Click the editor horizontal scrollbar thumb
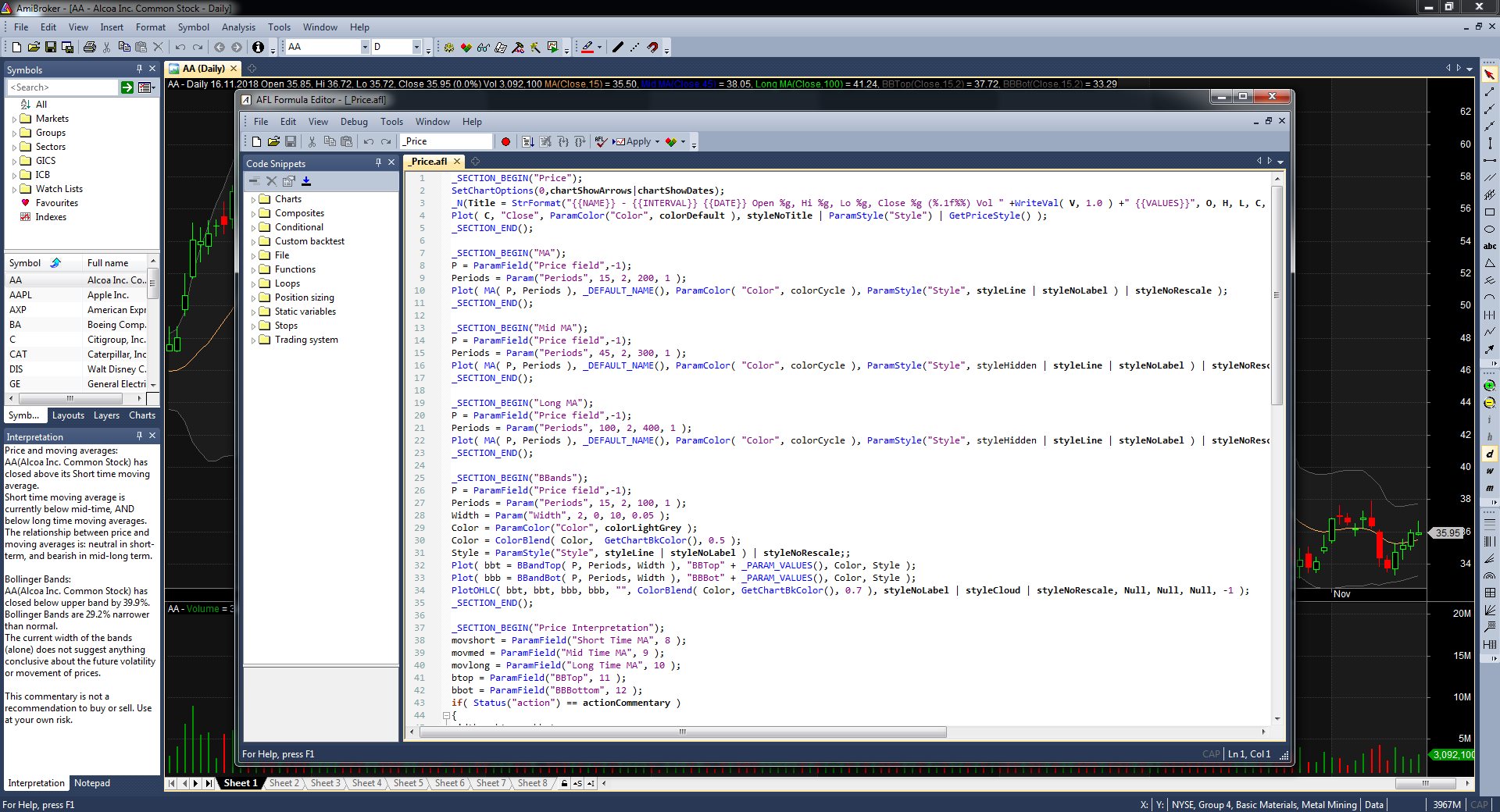 coord(683,732)
